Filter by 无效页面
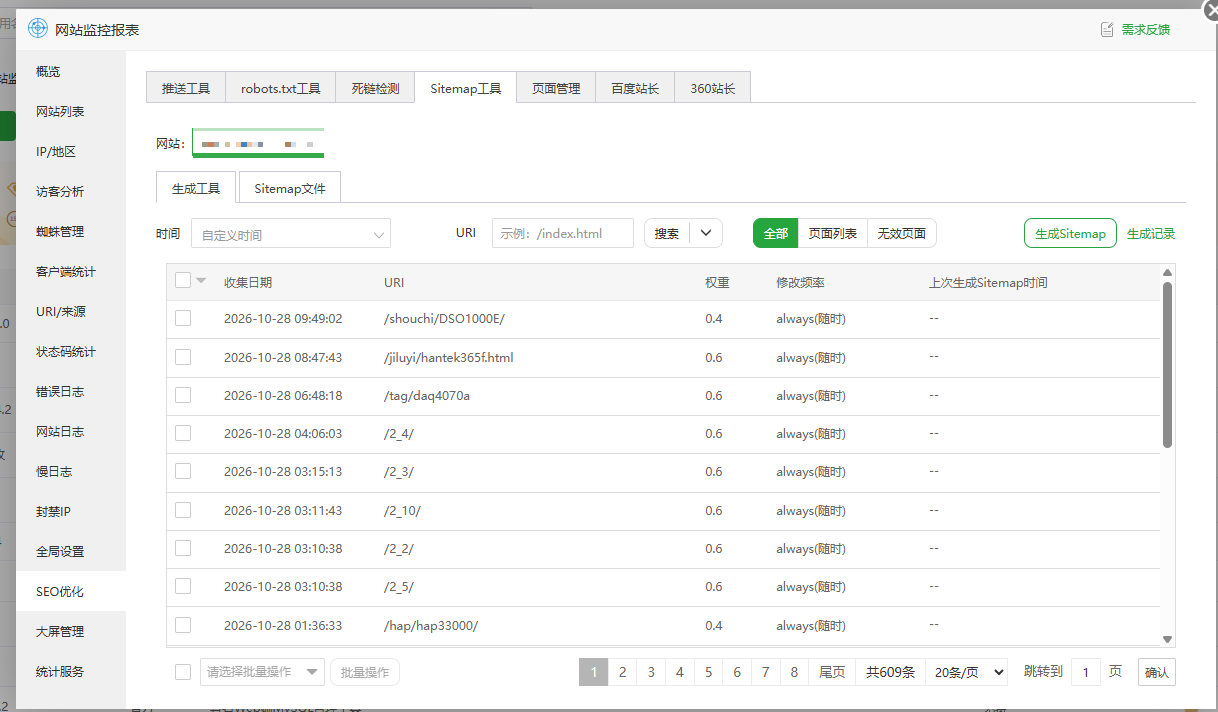The height and width of the screenshot is (712, 1218). click(x=902, y=233)
